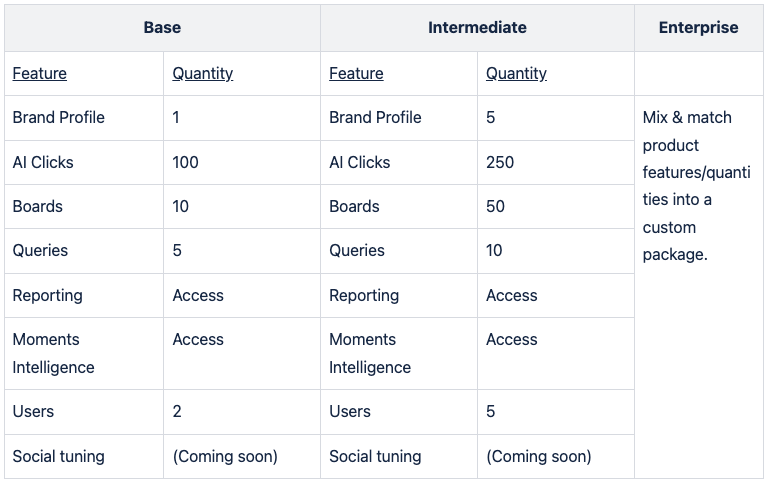
Task: Select the Reporting cell in the Base plan
Action: pyautogui.click(x=48, y=295)
